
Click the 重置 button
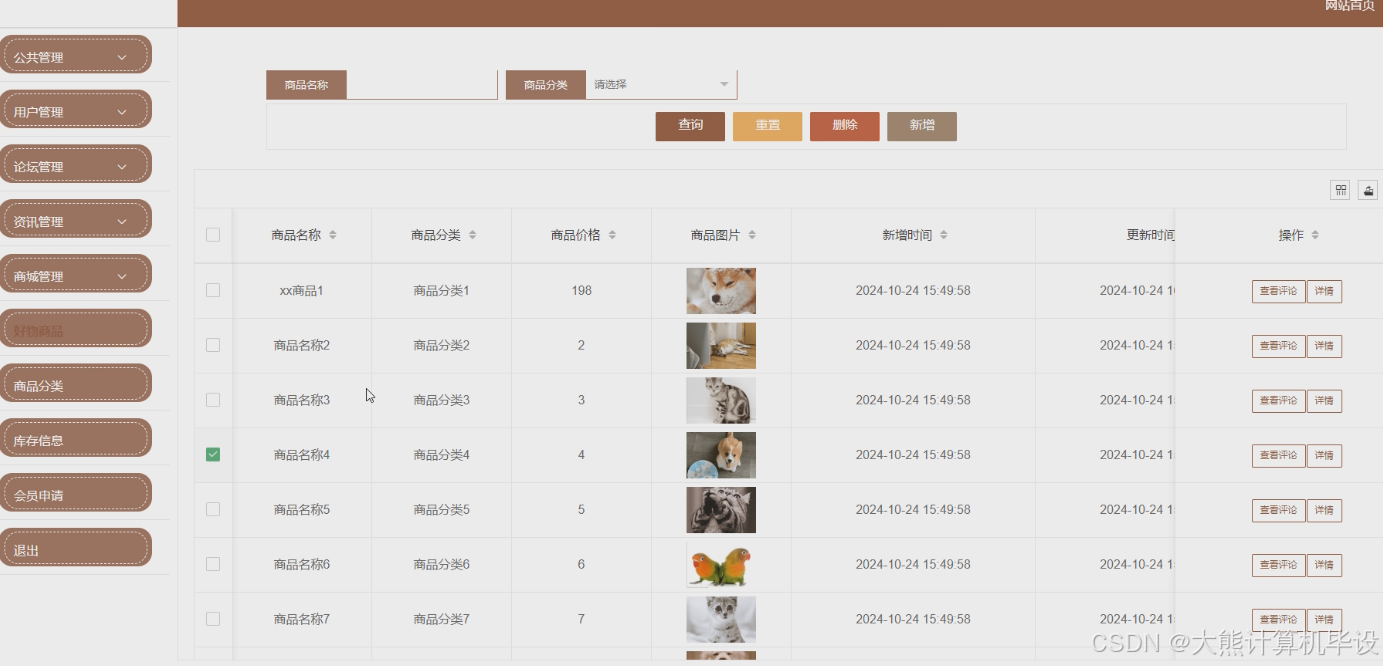[x=767, y=126]
